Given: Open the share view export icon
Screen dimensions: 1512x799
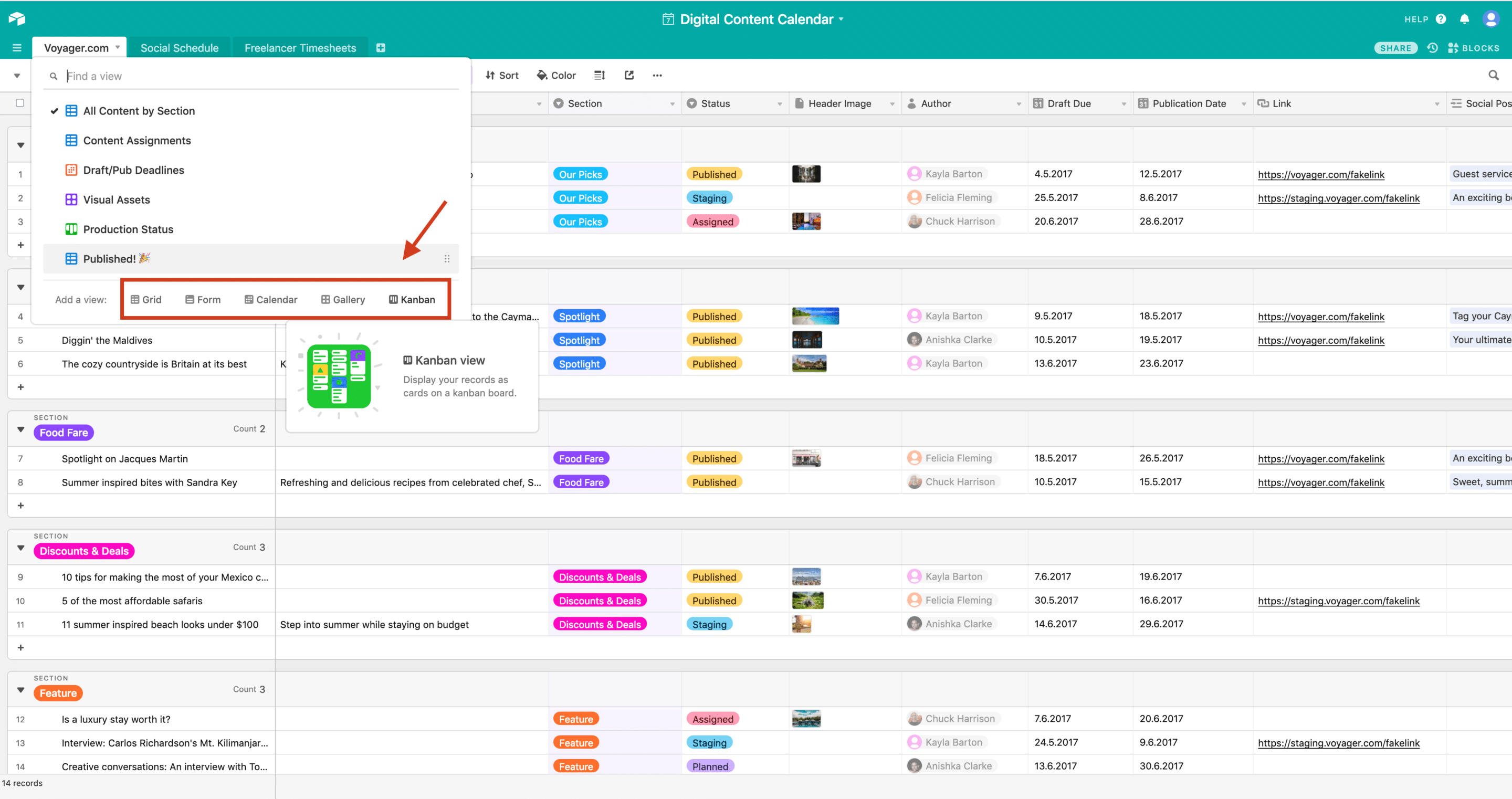Looking at the screenshot, I should pos(629,75).
